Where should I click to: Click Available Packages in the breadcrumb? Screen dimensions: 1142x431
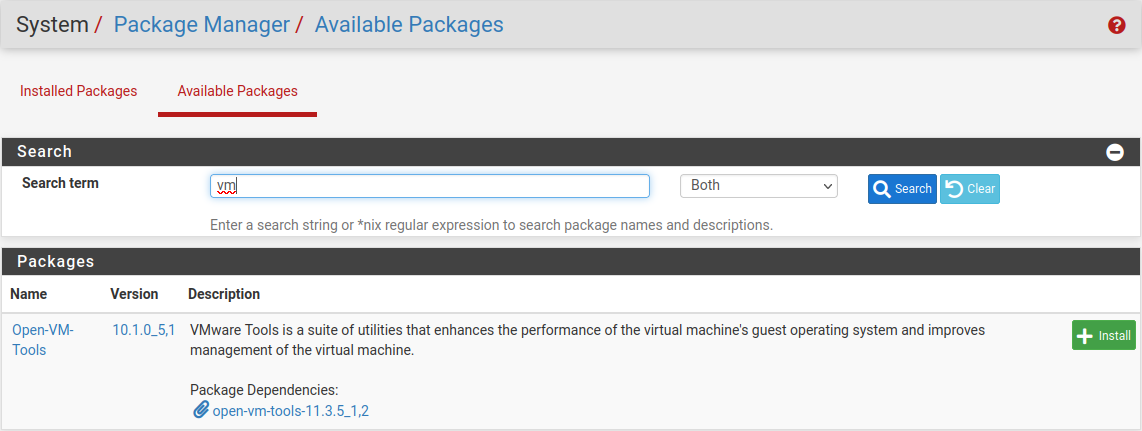point(409,24)
